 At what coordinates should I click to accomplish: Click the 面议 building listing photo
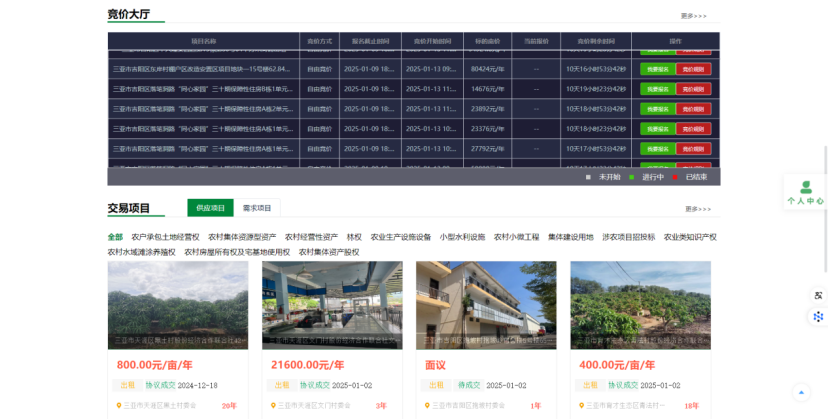tap(486, 305)
